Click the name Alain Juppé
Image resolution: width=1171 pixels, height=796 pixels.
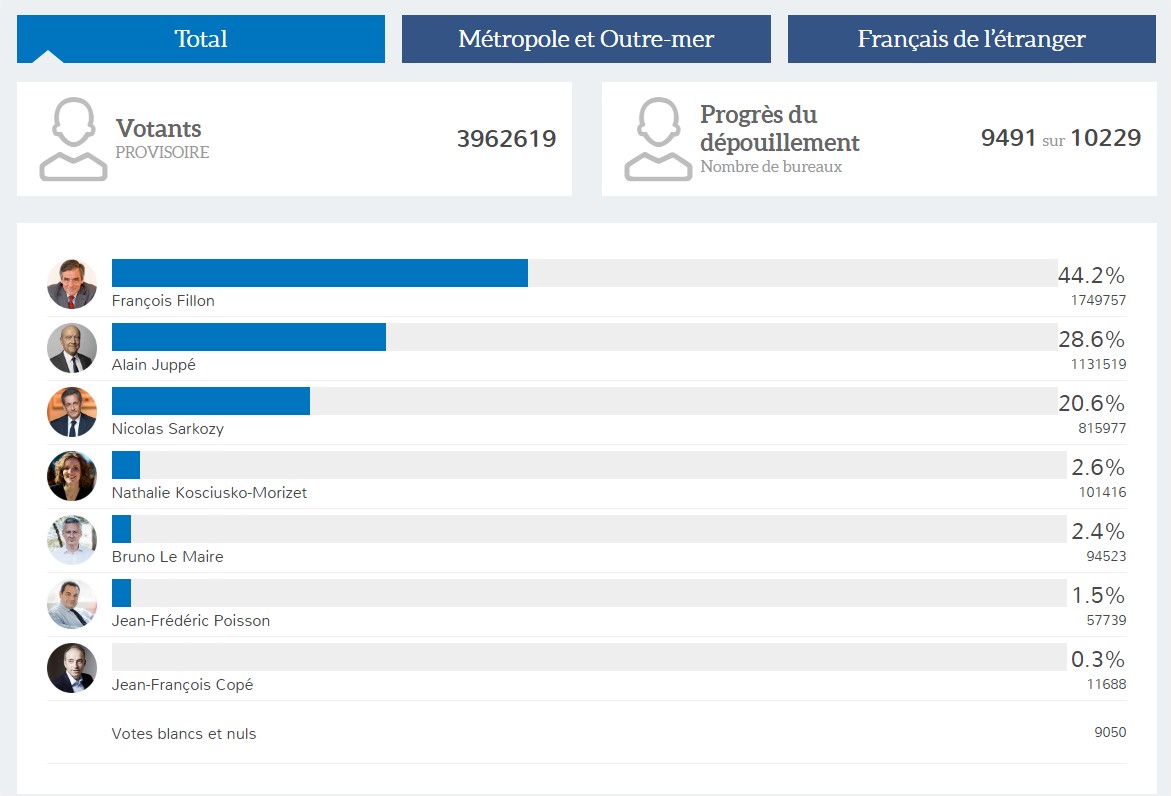154,364
